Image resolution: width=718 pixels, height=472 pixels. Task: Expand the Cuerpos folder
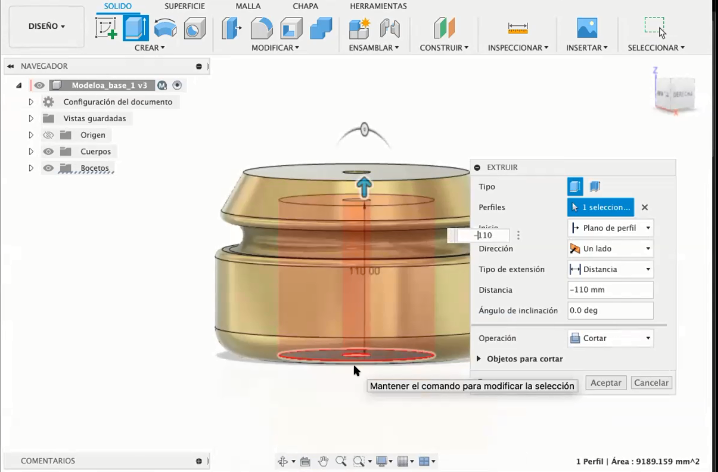pos(31,152)
